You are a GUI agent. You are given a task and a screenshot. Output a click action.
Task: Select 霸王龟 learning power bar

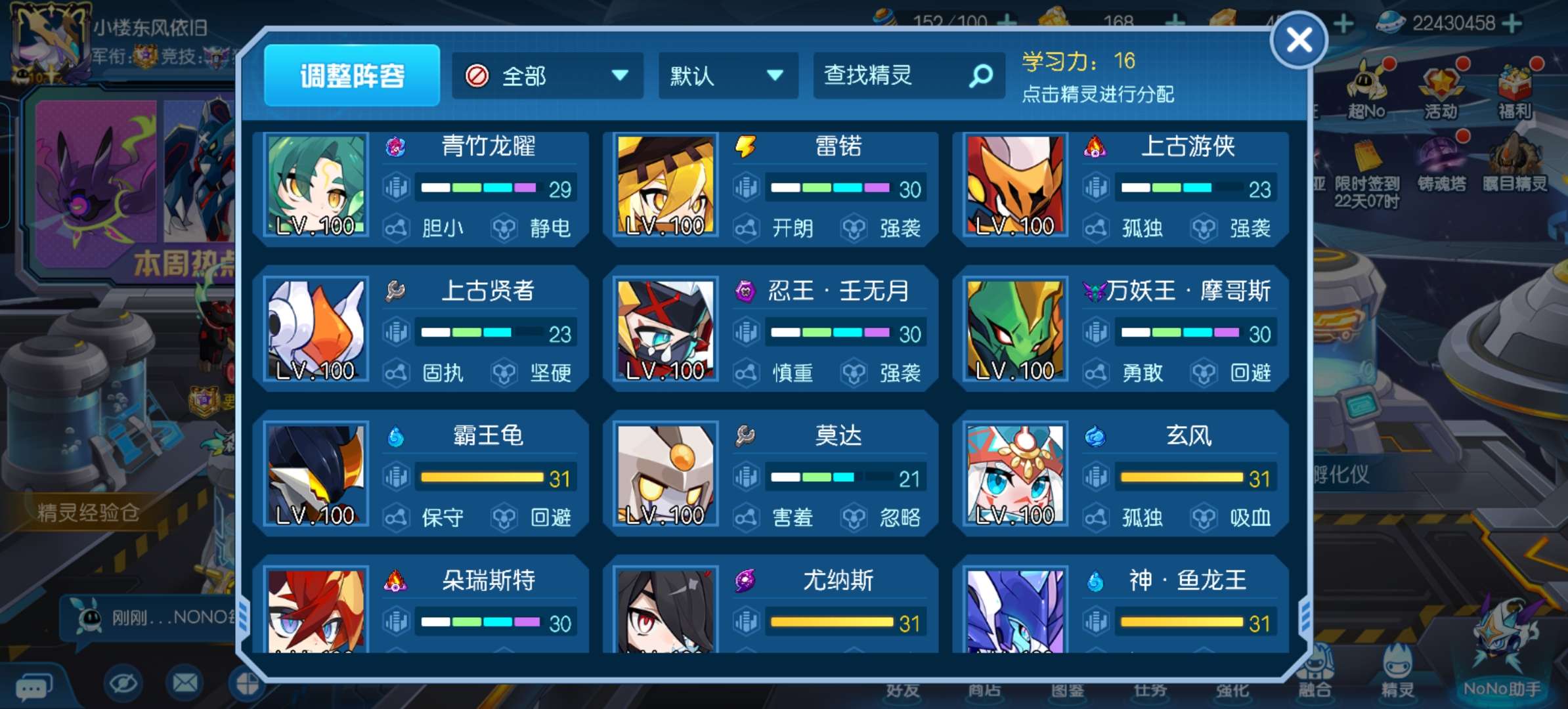point(496,478)
